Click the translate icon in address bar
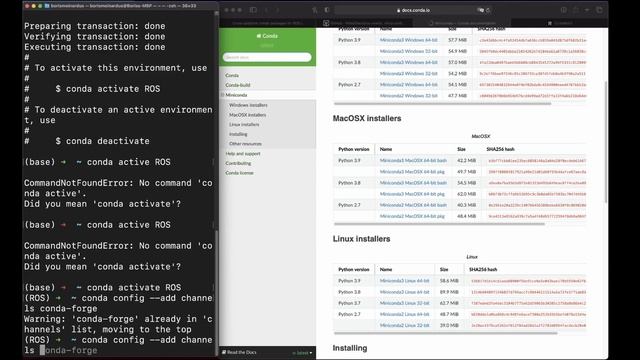640x360 pixels. click(480, 10)
